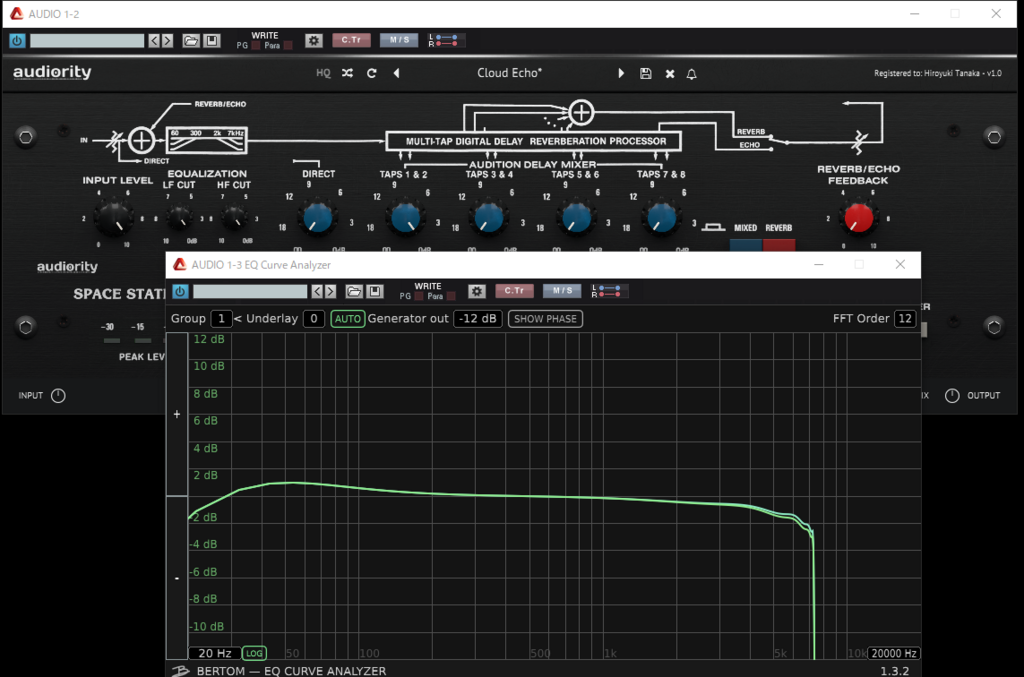Edit the 20000 Hz maximum frequency field
The width and height of the screenshot is (1024, 677).
[x=894, y=653]
